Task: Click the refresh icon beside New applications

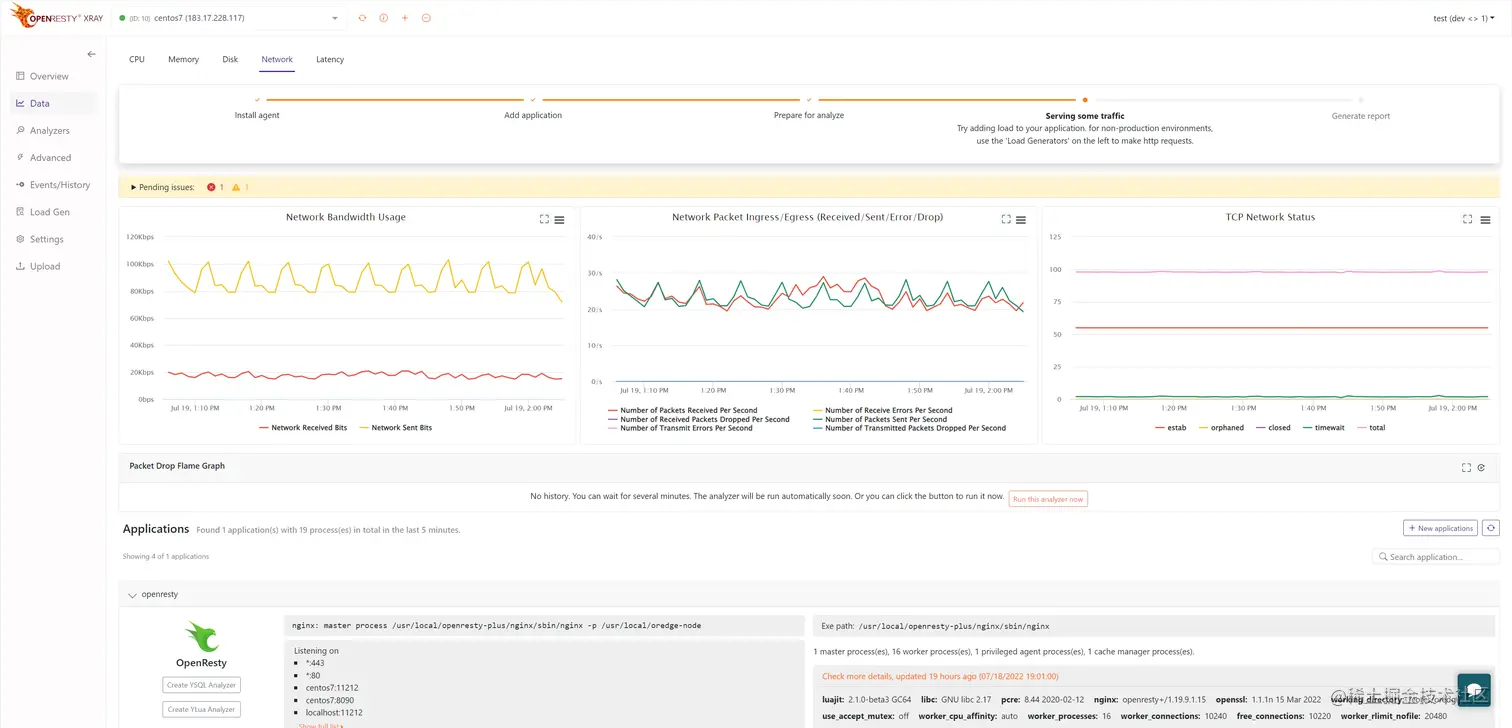Action: point(1491,527)
